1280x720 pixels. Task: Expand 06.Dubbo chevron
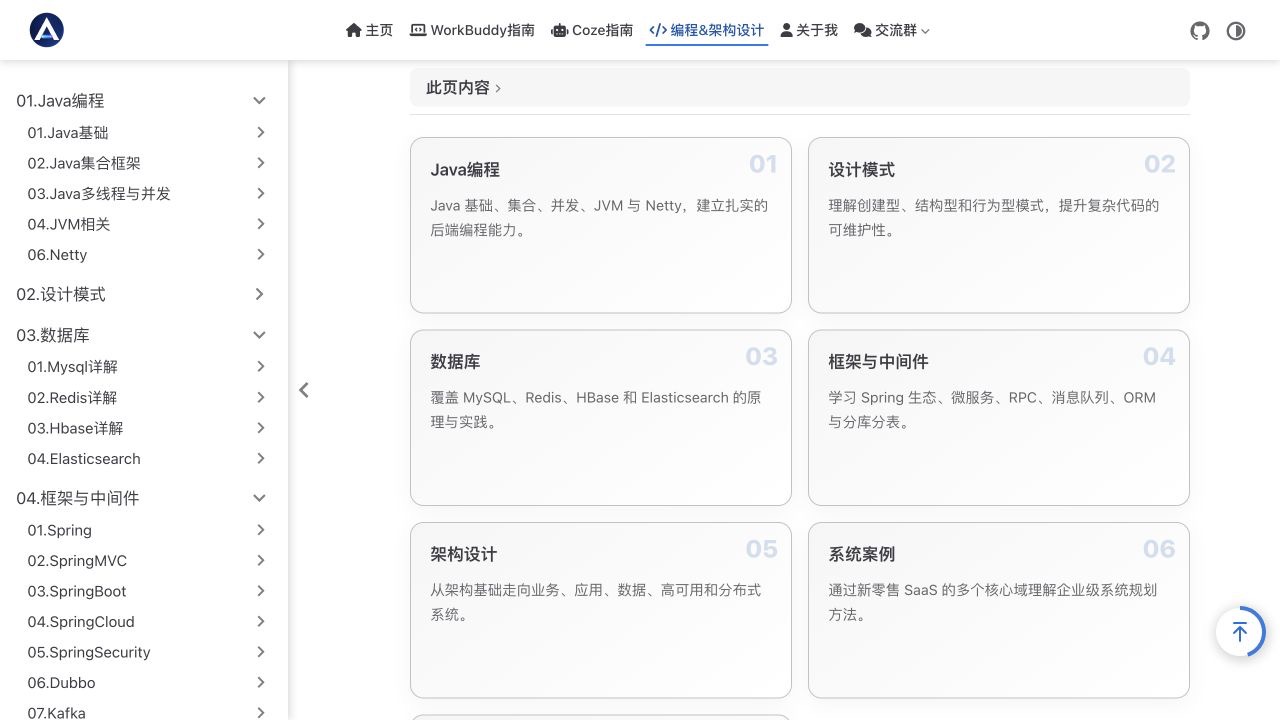(260, 682)
